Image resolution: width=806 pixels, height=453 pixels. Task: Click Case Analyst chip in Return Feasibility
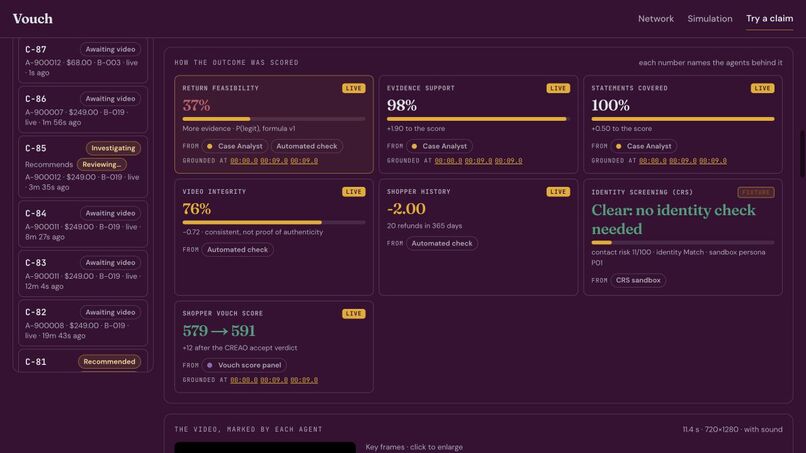[234, 146]
